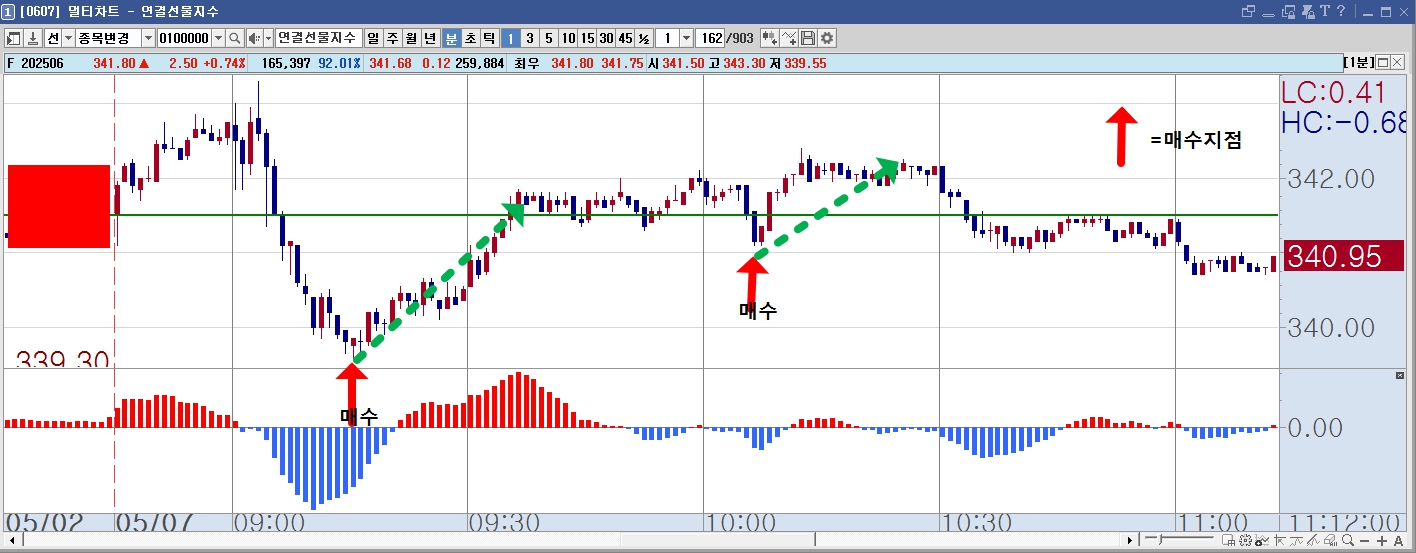Select the 월 monthly period button

pos(411,38)
